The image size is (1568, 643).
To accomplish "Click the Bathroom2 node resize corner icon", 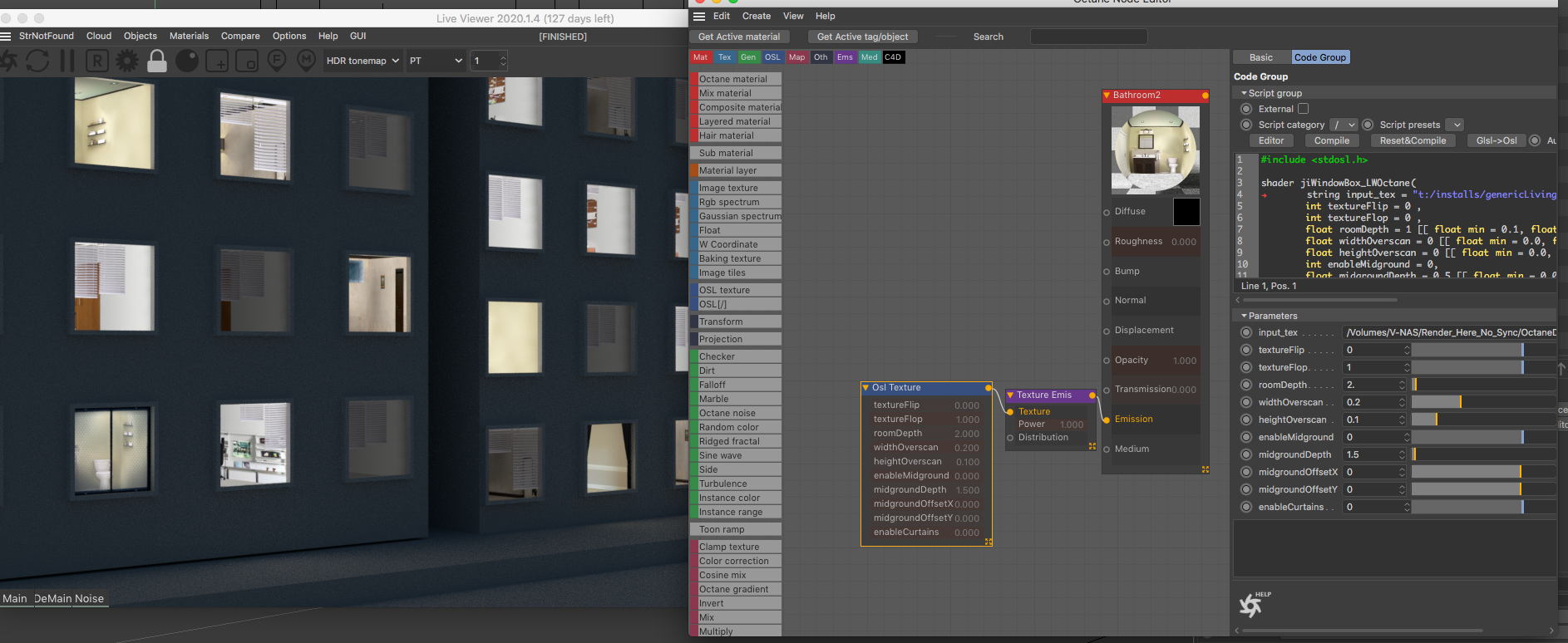I will coord(1205,469).
